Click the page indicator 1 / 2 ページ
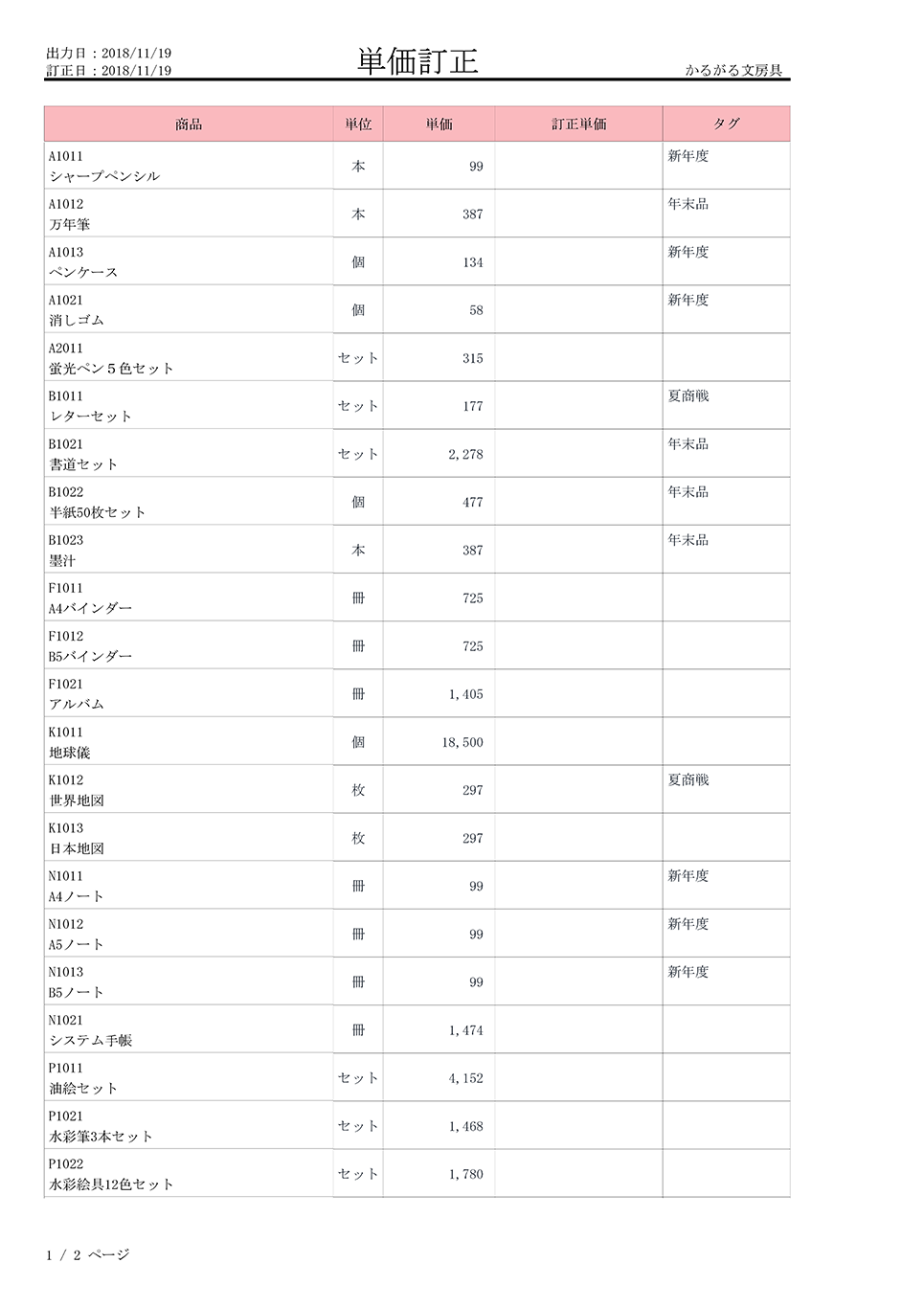 88,1254
